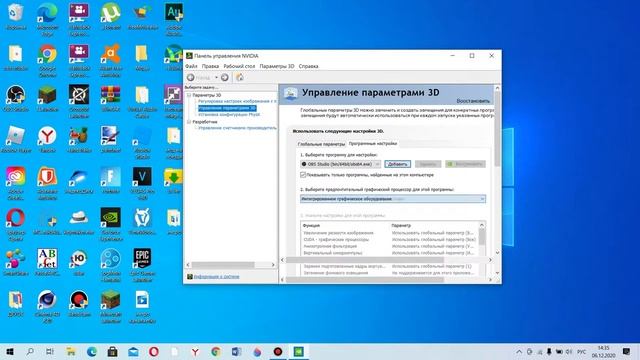Click the Windows Start button
640x360 pixels.
(x=10, y=351)
